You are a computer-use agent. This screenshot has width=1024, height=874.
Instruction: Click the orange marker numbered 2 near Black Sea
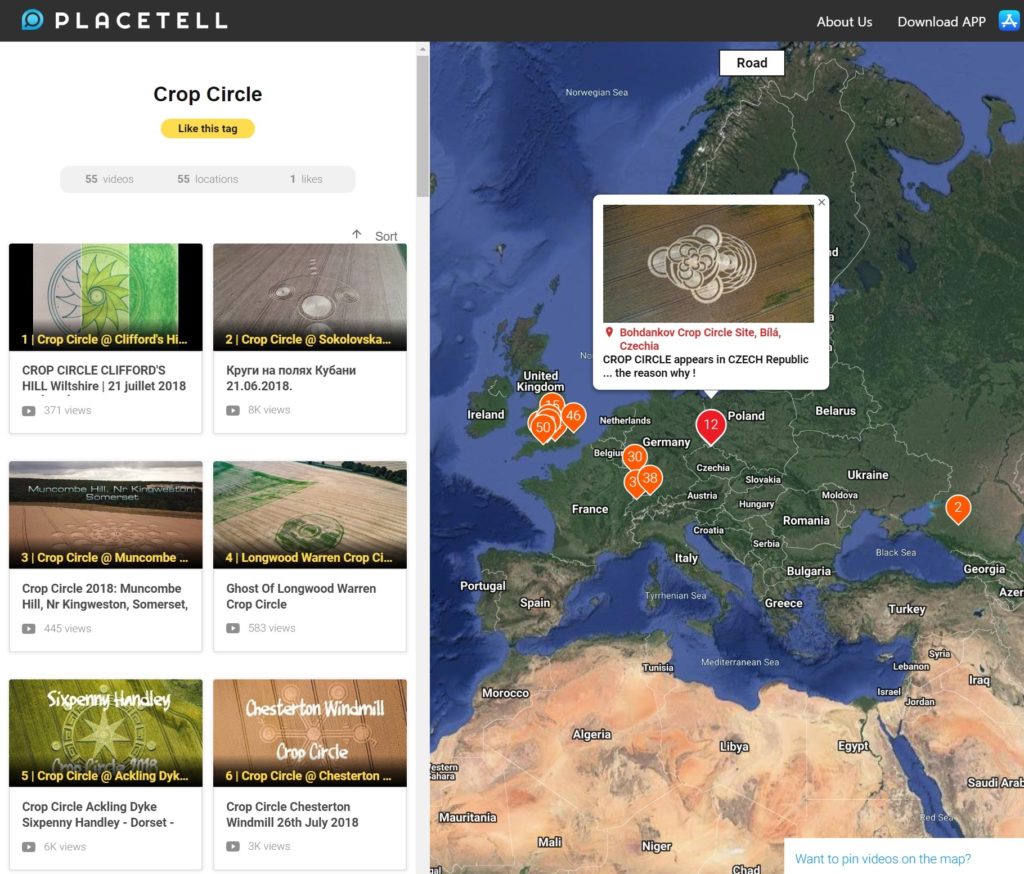coord(957,509)
